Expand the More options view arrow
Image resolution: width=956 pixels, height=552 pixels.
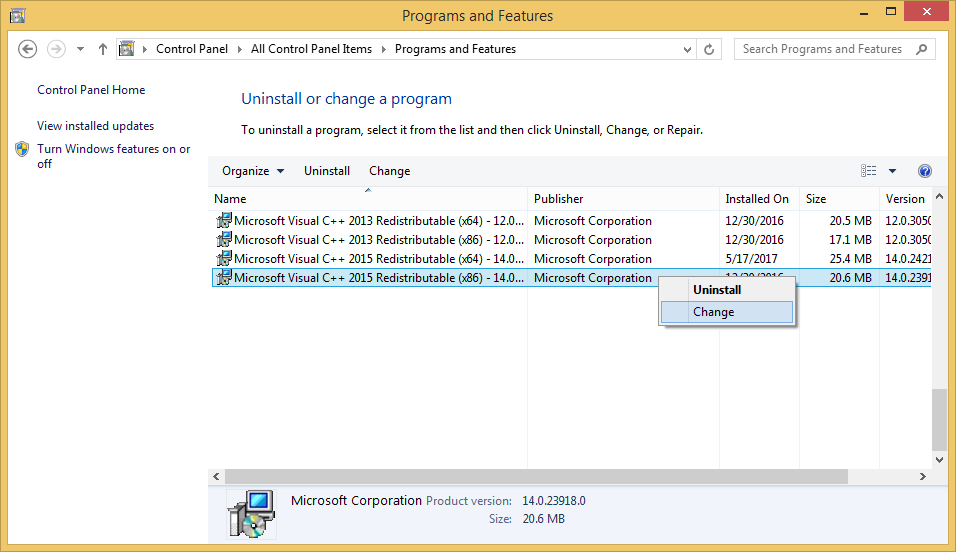(892, 171)
